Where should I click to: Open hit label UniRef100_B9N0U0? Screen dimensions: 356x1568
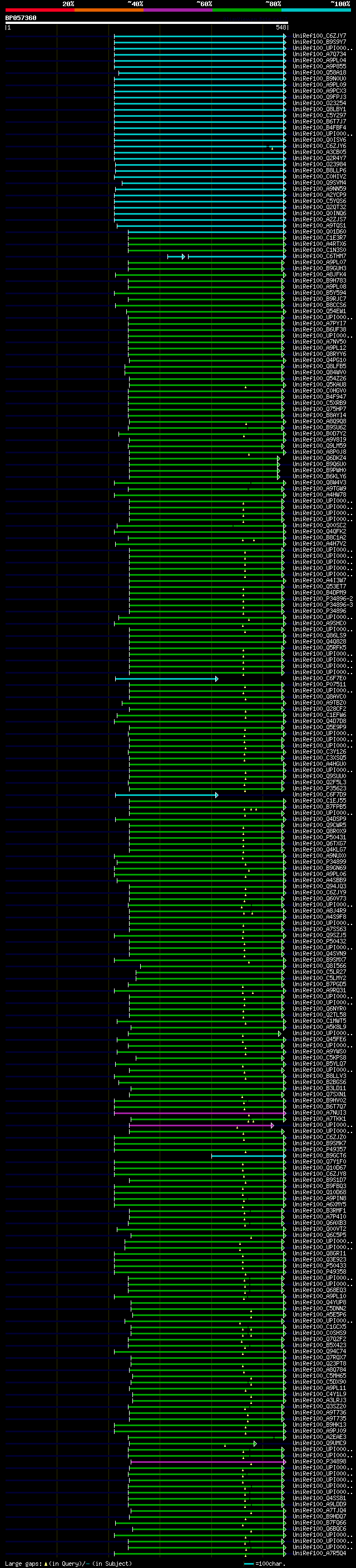tap(319, 78)
